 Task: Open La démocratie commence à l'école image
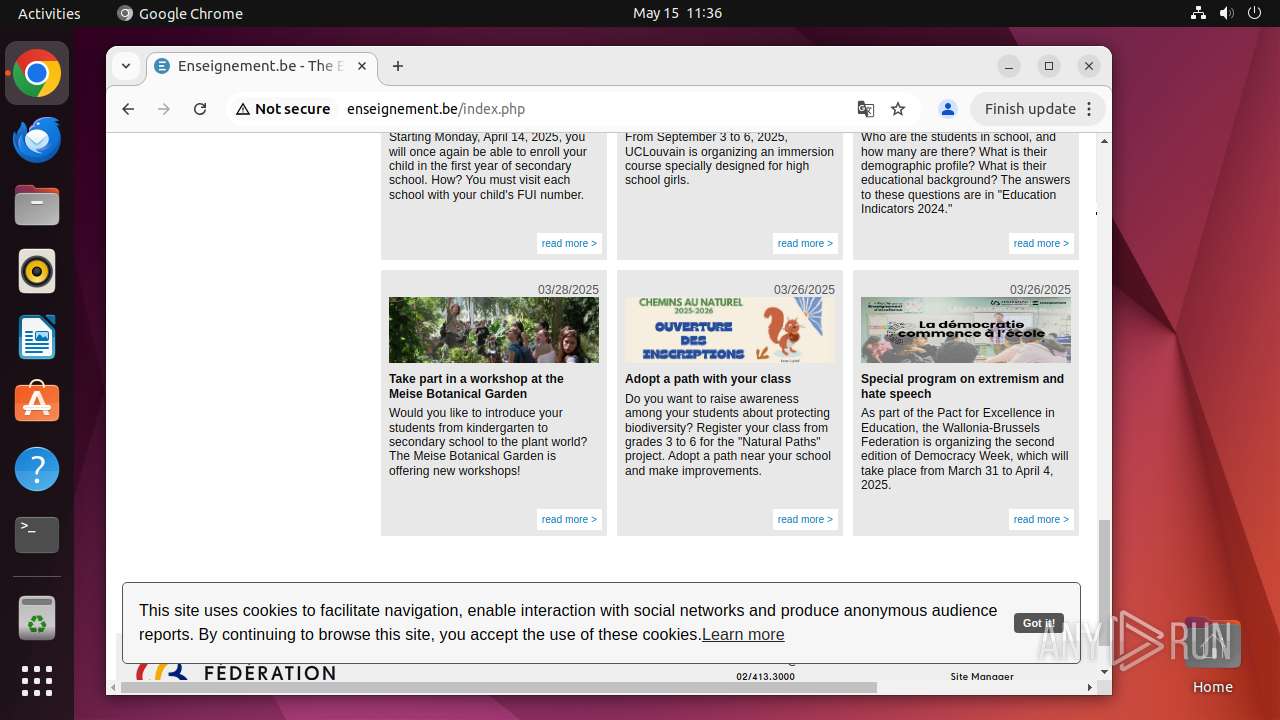point(966,330)
